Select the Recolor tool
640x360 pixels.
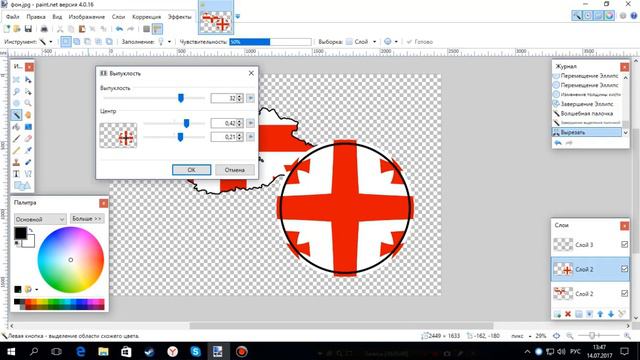pos(28,162)
